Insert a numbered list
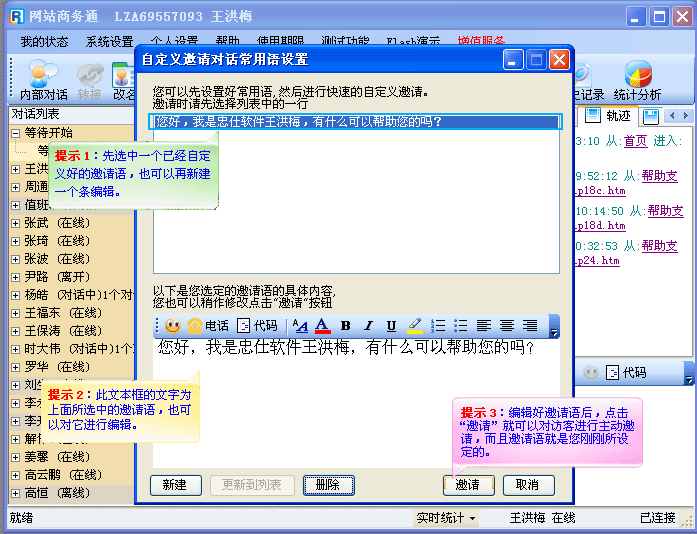Image resolution: width=697 pixels, height=534 pixels. click(x=438, y=326)
